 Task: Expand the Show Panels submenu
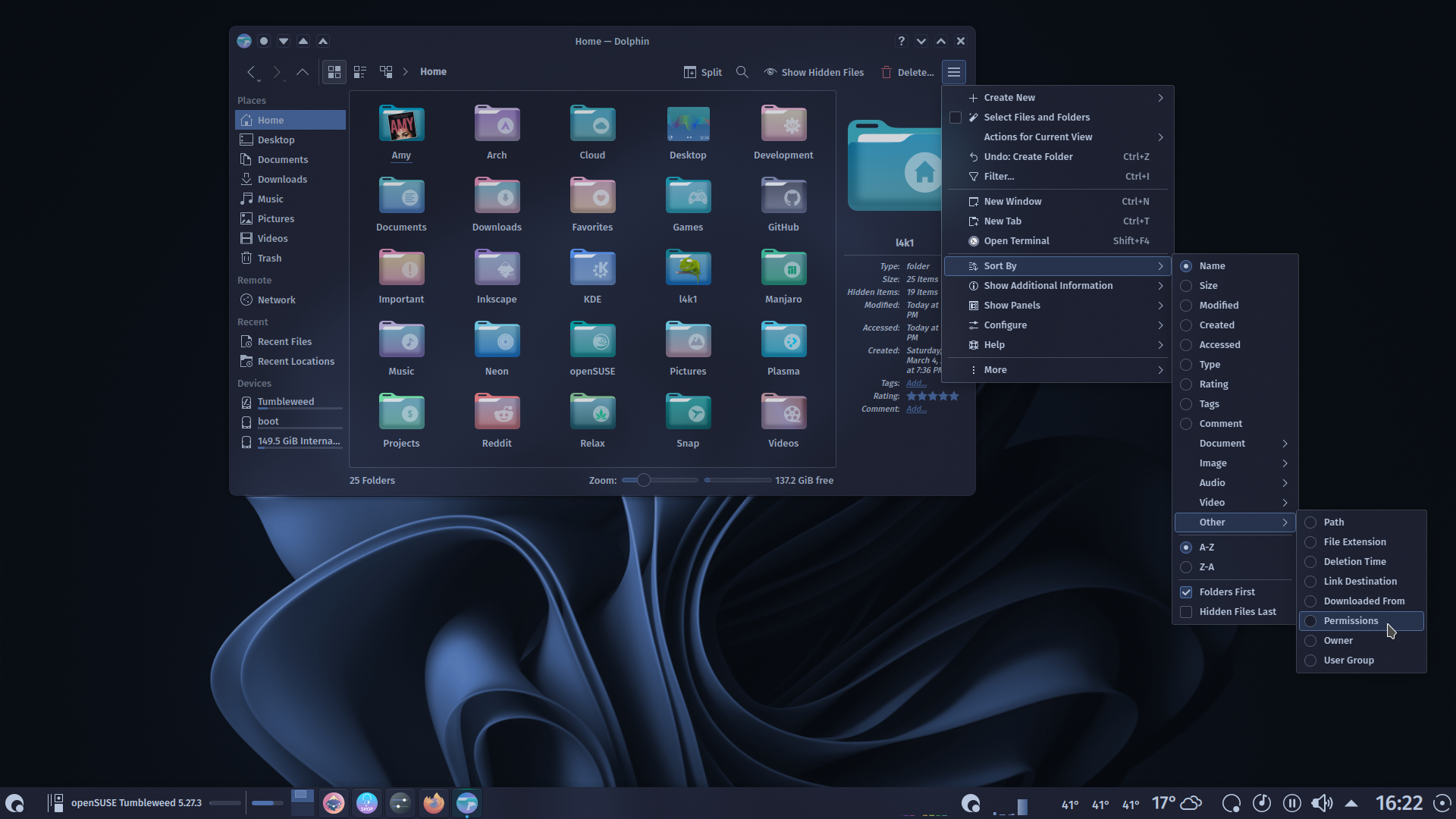point(1056,306)
